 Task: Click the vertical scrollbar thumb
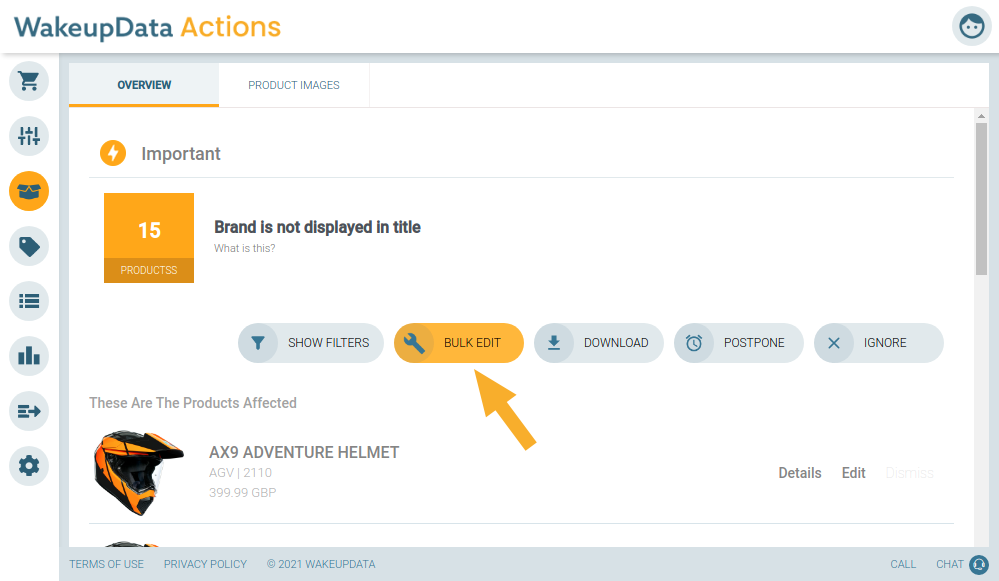pos(981,199)
